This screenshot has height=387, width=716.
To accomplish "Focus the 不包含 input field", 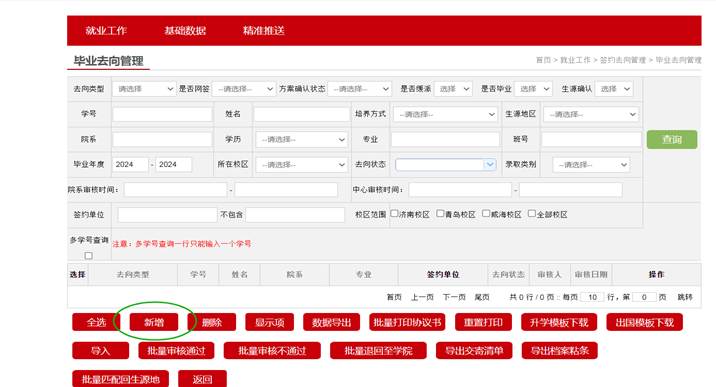I will 295,214.
